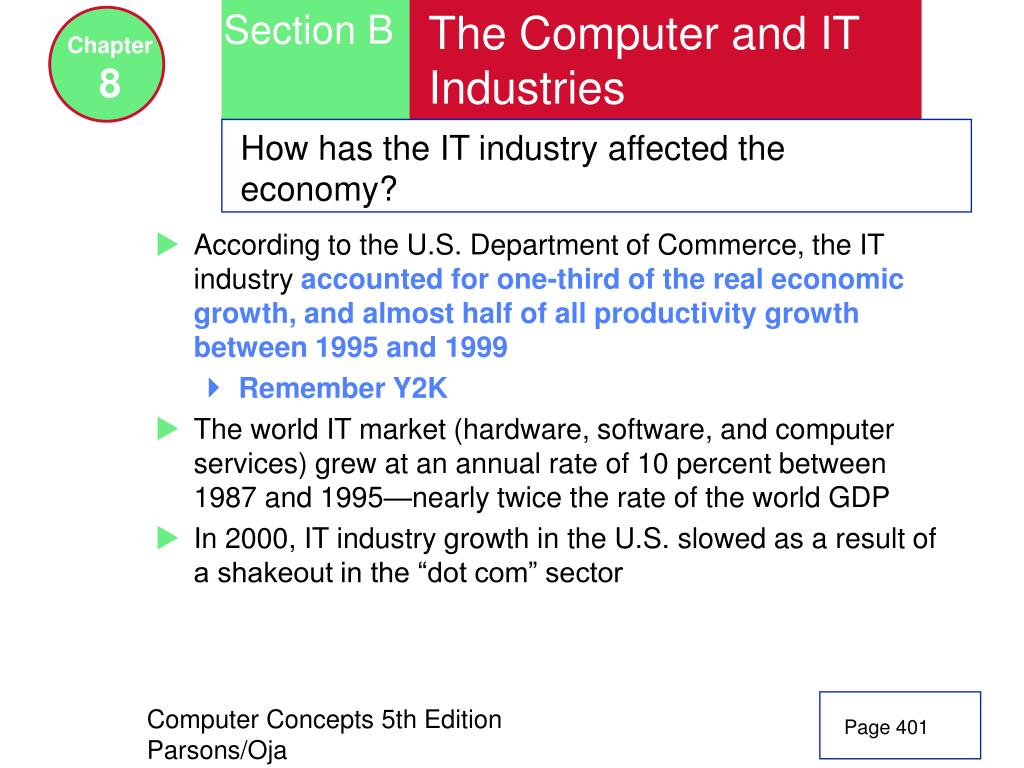Select the green 'Section B' header block

315,59
